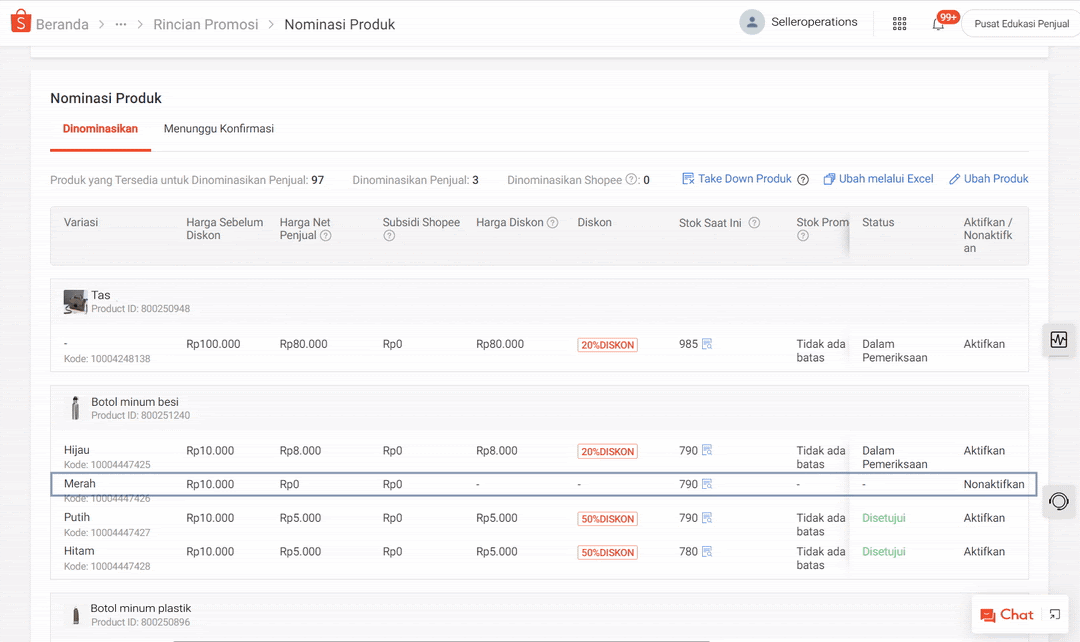Open the performance monitor side widget
Viewport: 1080px width, 642px height.
(1059, 339)
